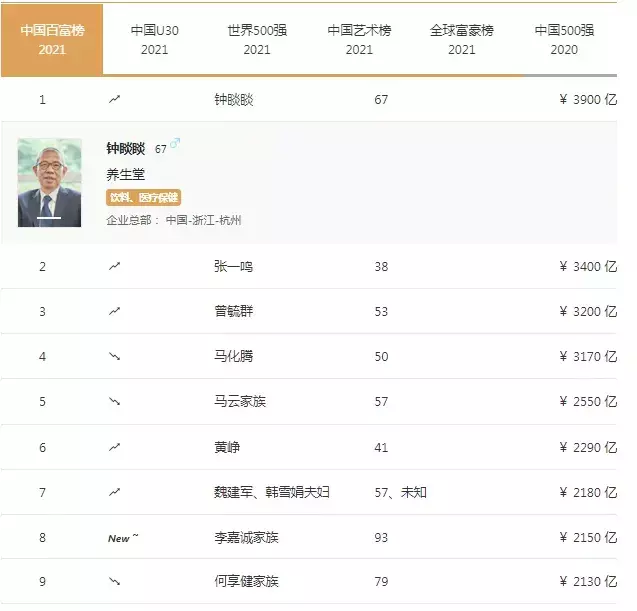
Task: Click the downward trend icon in 马云家族's row
Action: 115,402
